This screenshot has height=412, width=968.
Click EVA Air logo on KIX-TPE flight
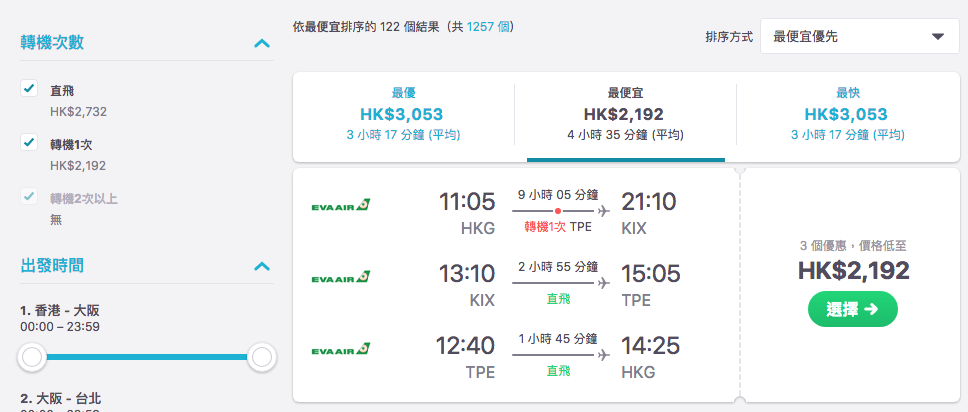(341, 277)
